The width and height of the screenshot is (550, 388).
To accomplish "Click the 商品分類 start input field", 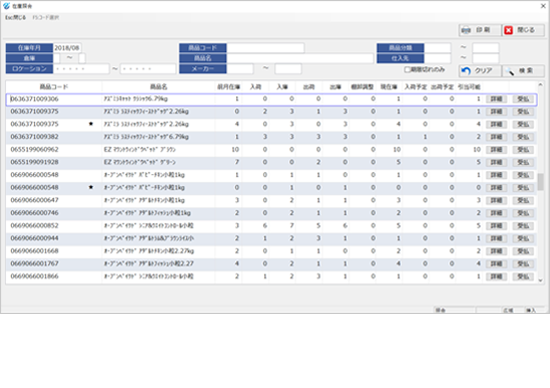I will [x=437, y=48].
